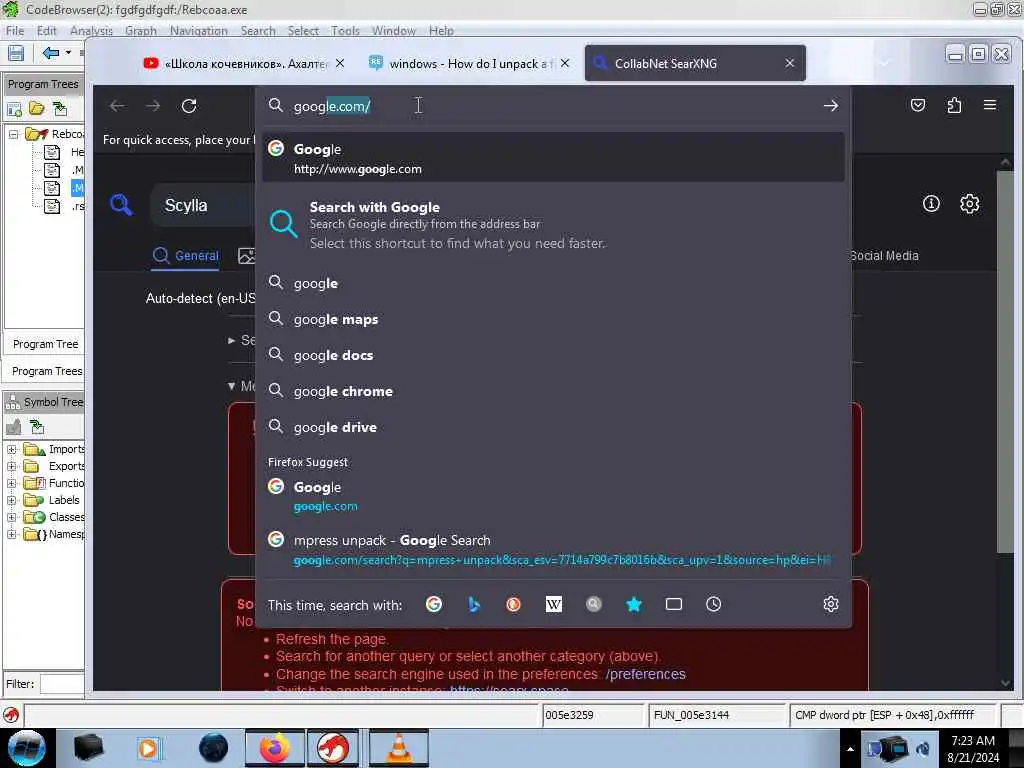
Task: Click the Ghidra dragon taskbar icon
Action: click(333, 748)
